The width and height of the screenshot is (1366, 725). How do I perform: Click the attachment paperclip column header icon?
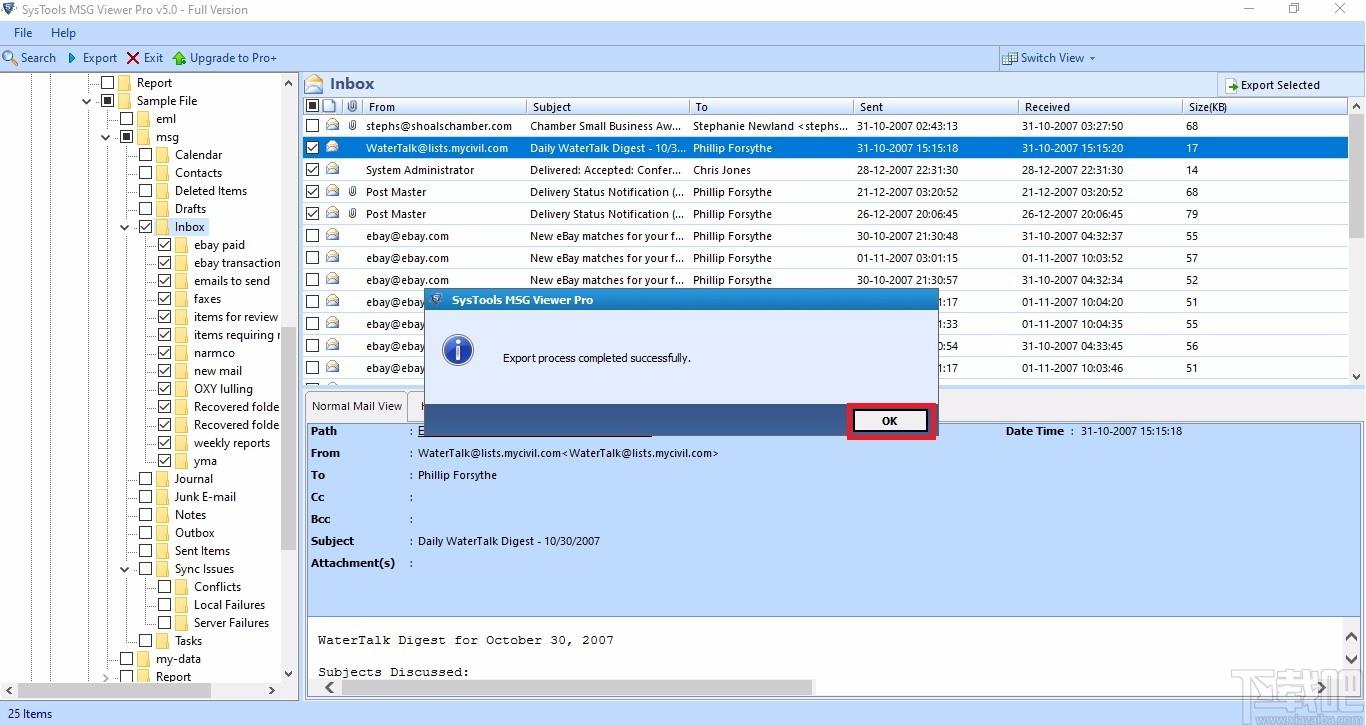tap(352, 106)
